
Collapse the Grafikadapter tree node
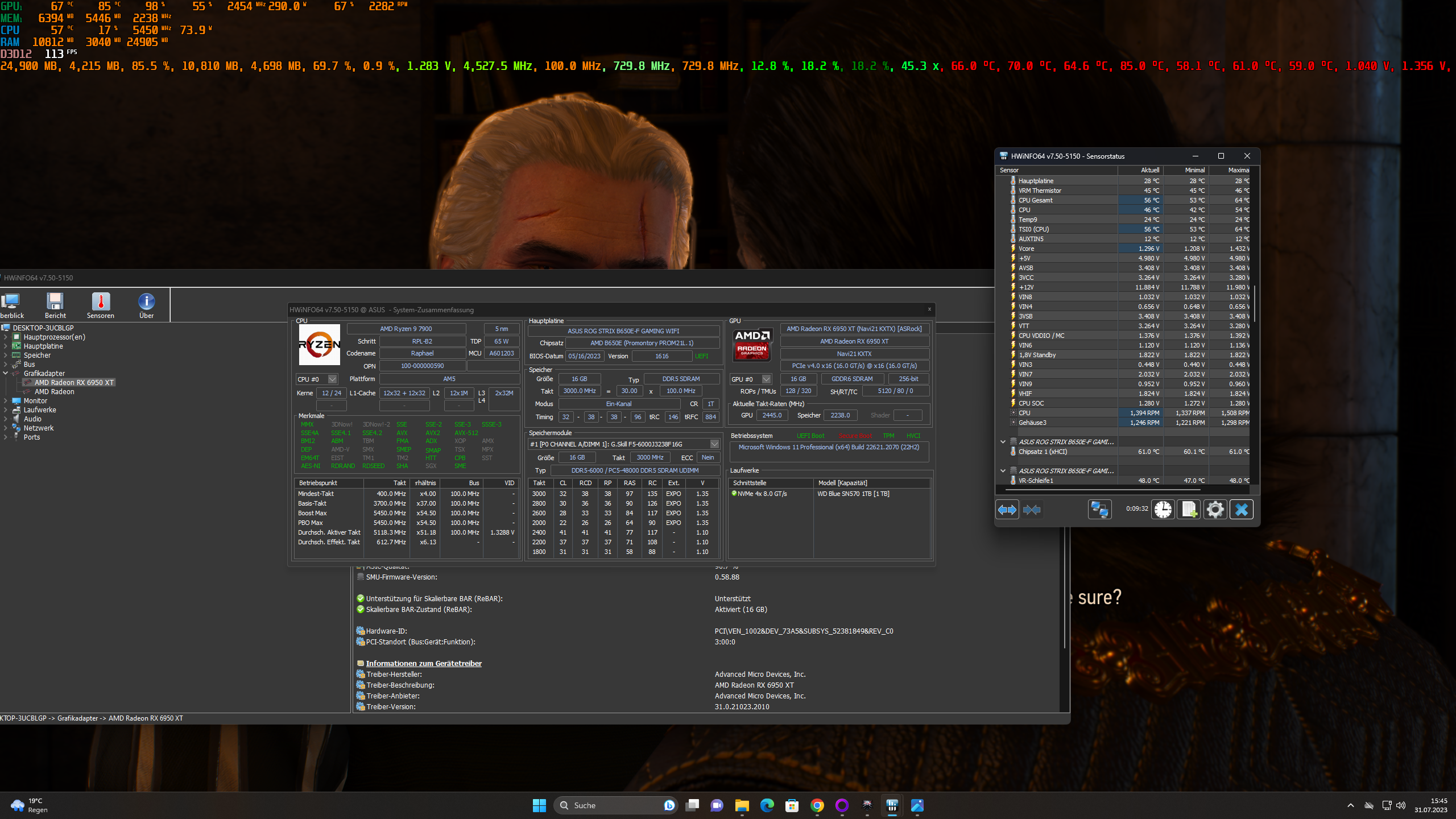coord(6,374)
